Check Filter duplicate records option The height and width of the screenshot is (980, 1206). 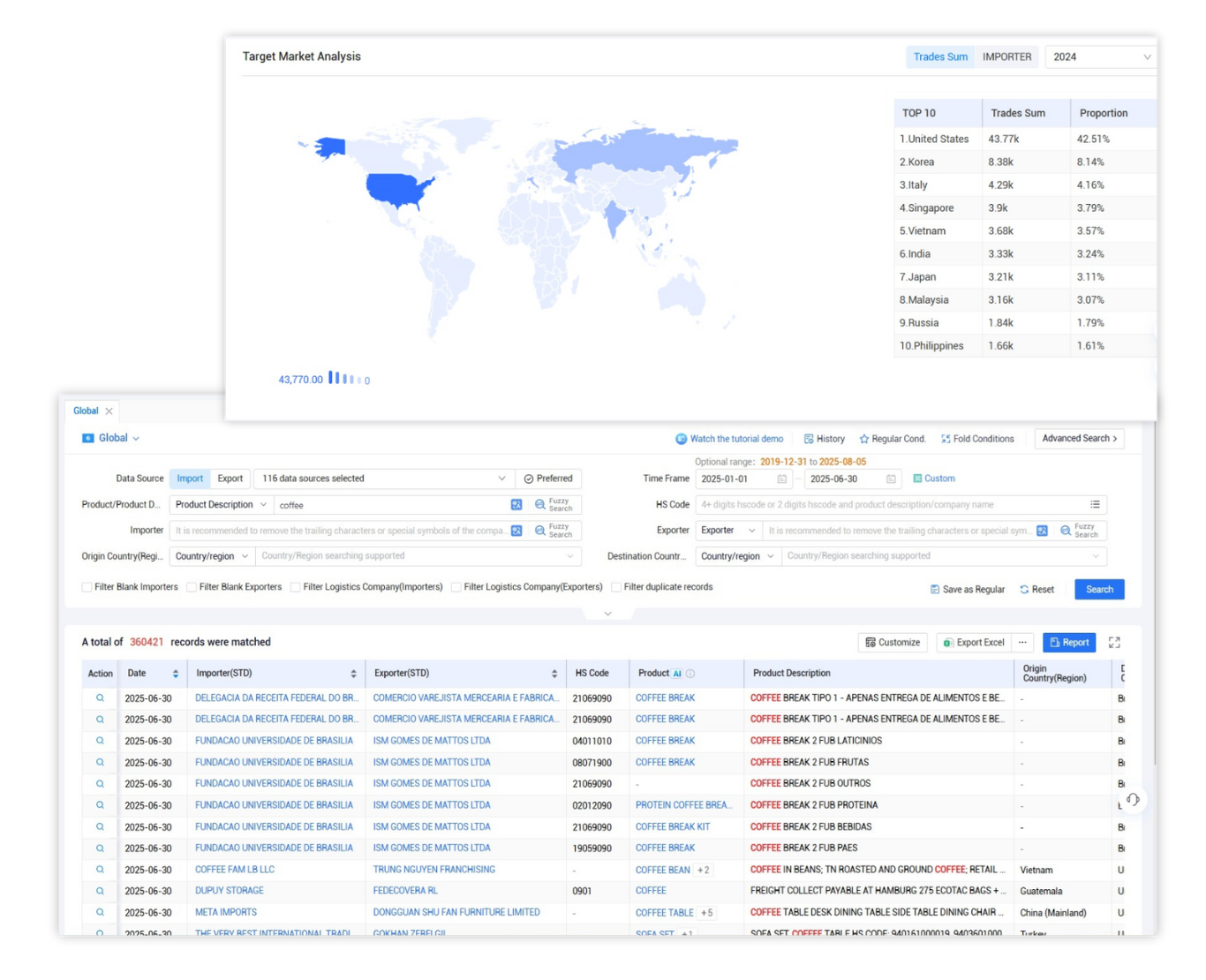(616, 587)
